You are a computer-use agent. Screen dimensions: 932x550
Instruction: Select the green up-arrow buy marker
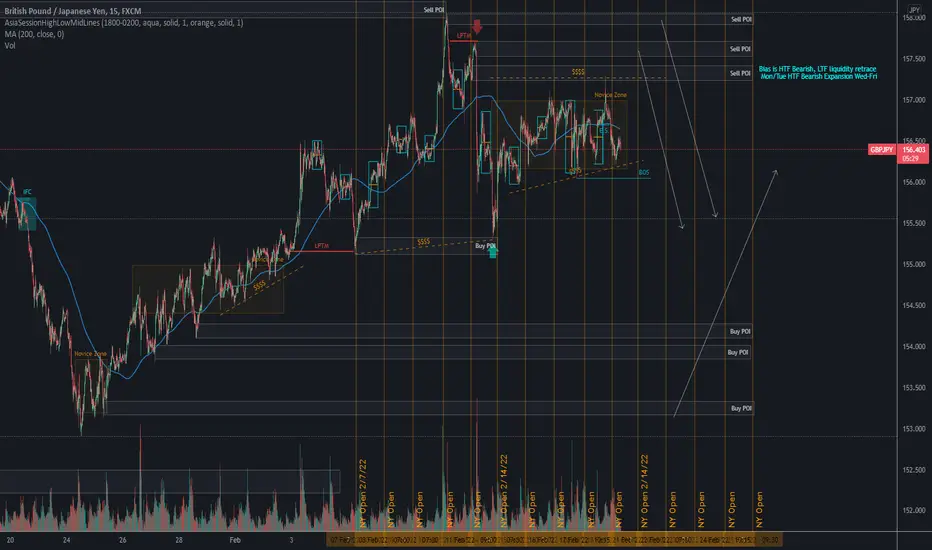[493, 252]
